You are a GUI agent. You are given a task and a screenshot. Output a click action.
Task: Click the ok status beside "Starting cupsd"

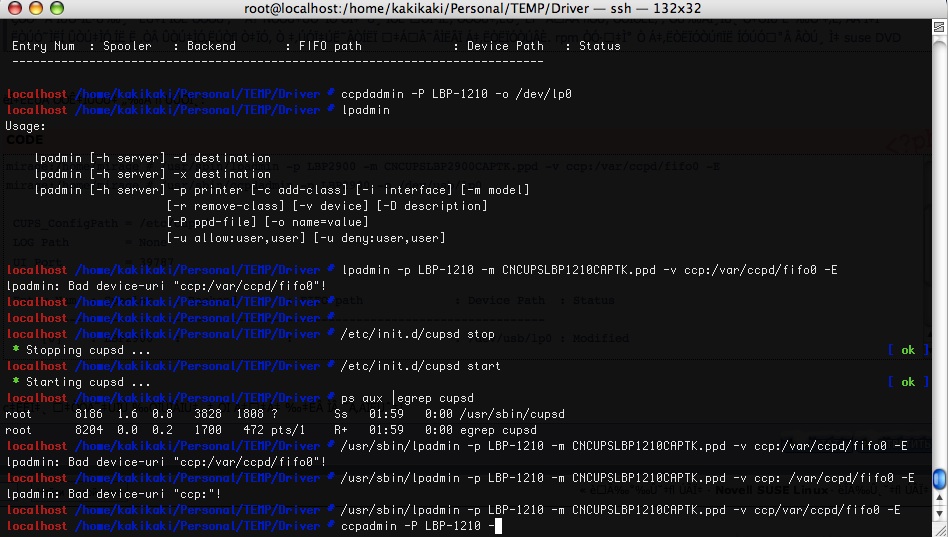pos(908,382)
